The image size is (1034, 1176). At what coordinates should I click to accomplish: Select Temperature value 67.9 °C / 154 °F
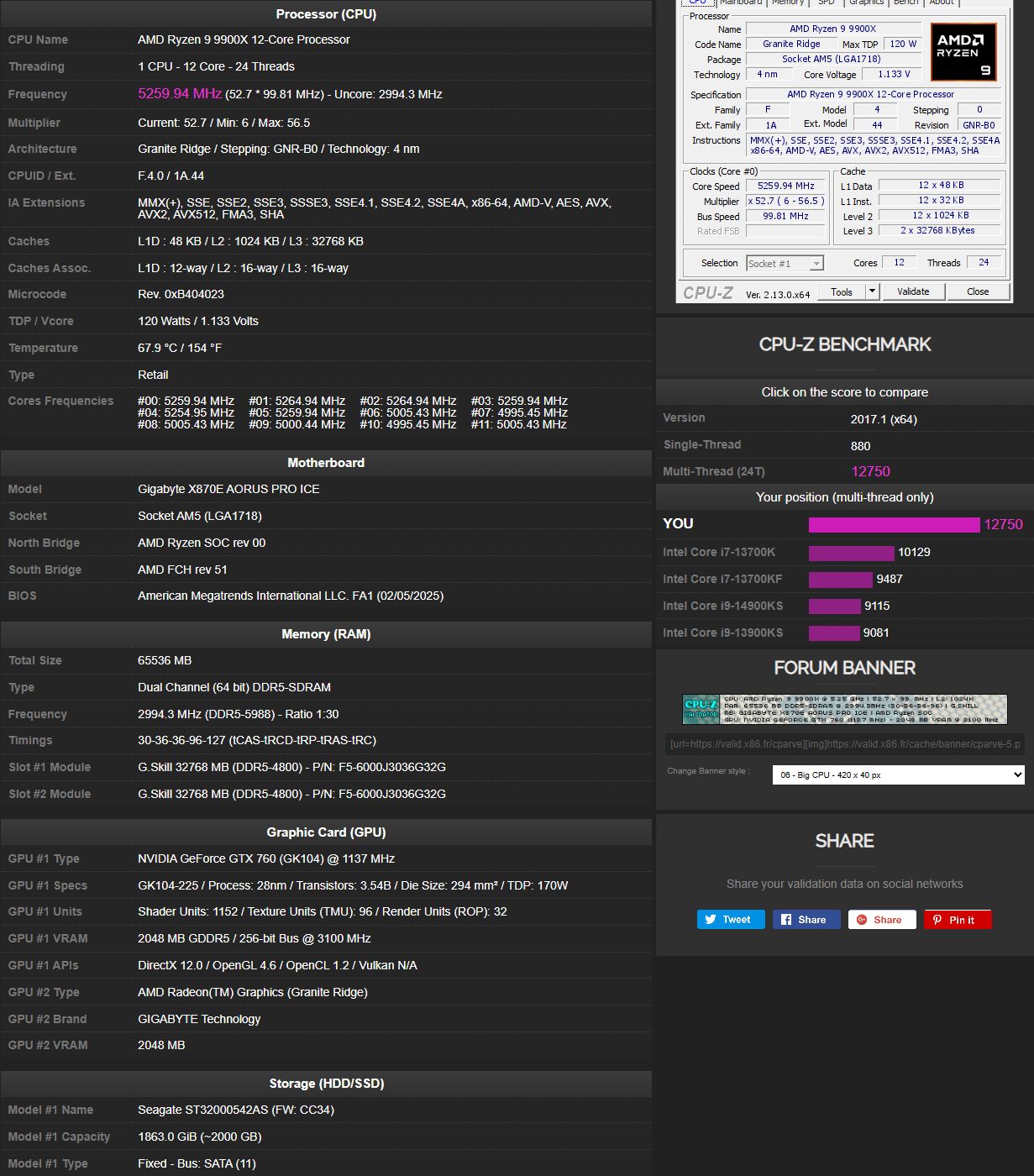click(x=180, y=348)
